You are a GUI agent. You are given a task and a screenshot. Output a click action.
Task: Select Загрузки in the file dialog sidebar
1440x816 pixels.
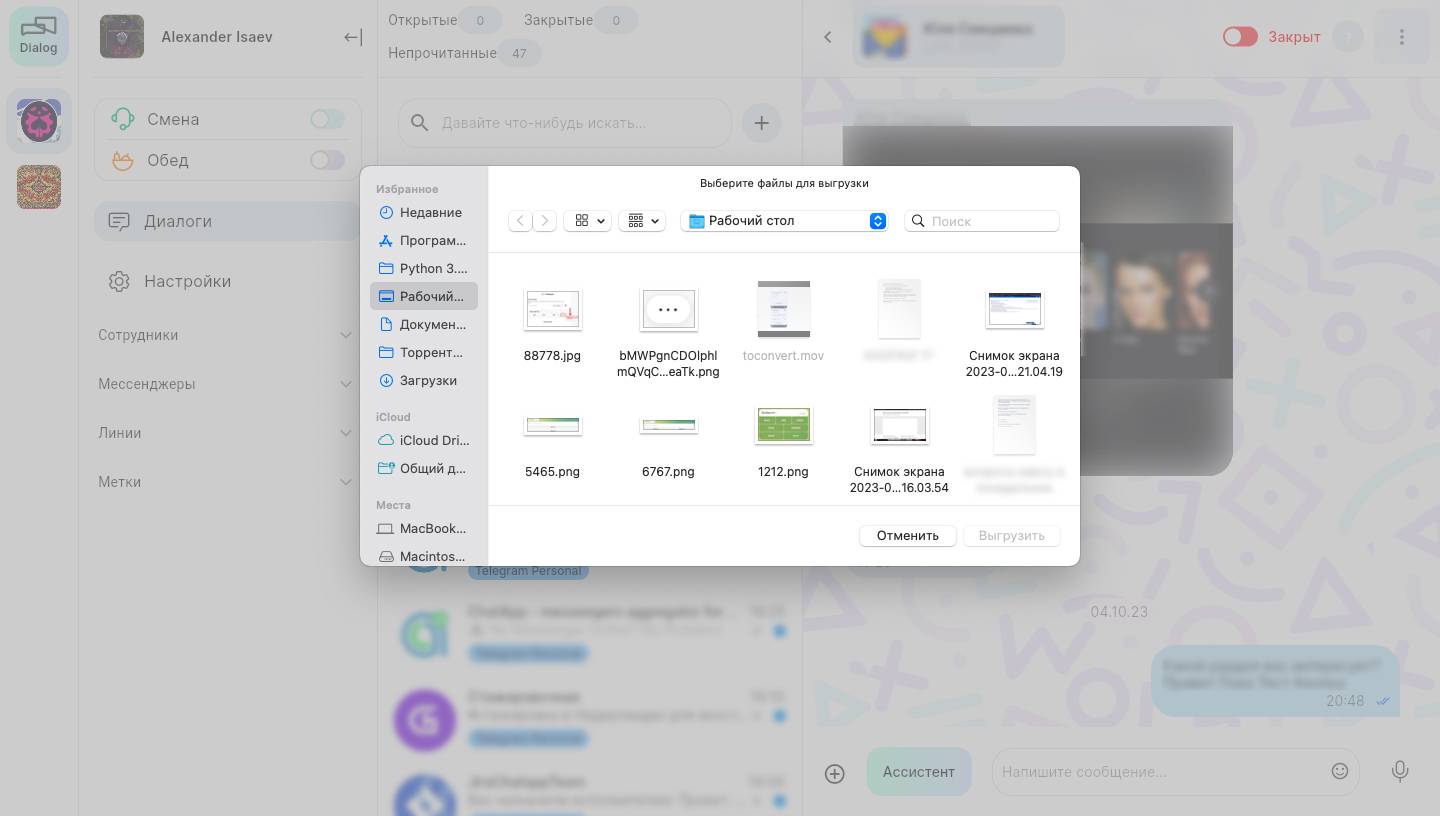[427, 380]
